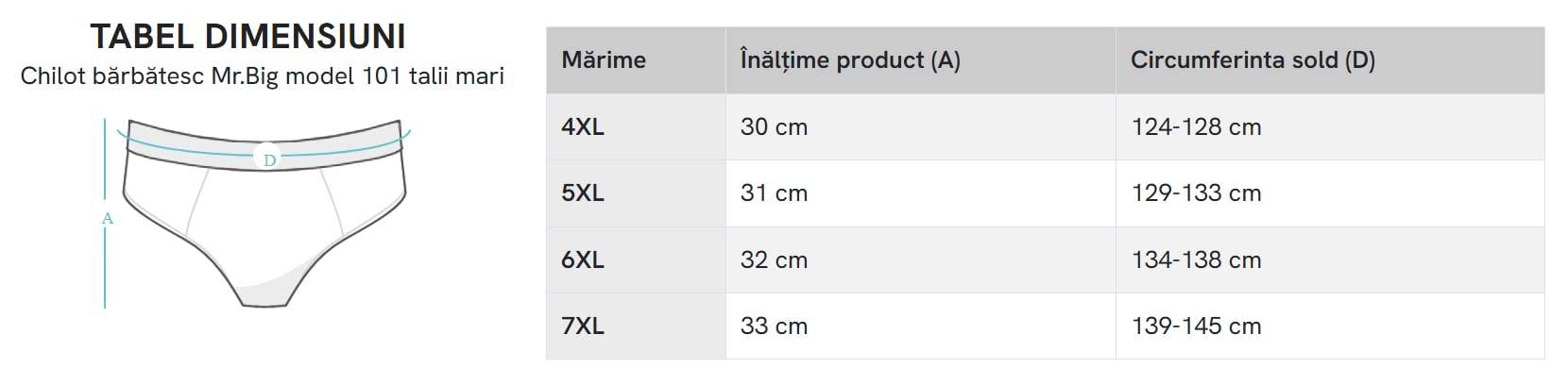1568x385 pixels.
Task: Click the 30 cm height value
Action: click(x=774, y=126)
